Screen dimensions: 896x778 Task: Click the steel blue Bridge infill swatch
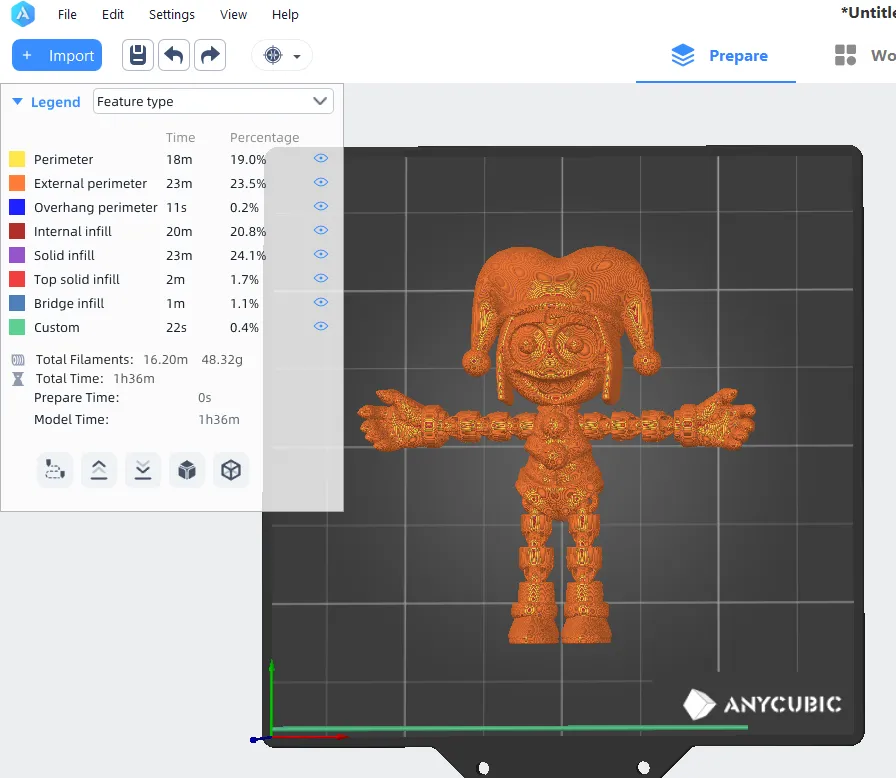coord(17,303)
